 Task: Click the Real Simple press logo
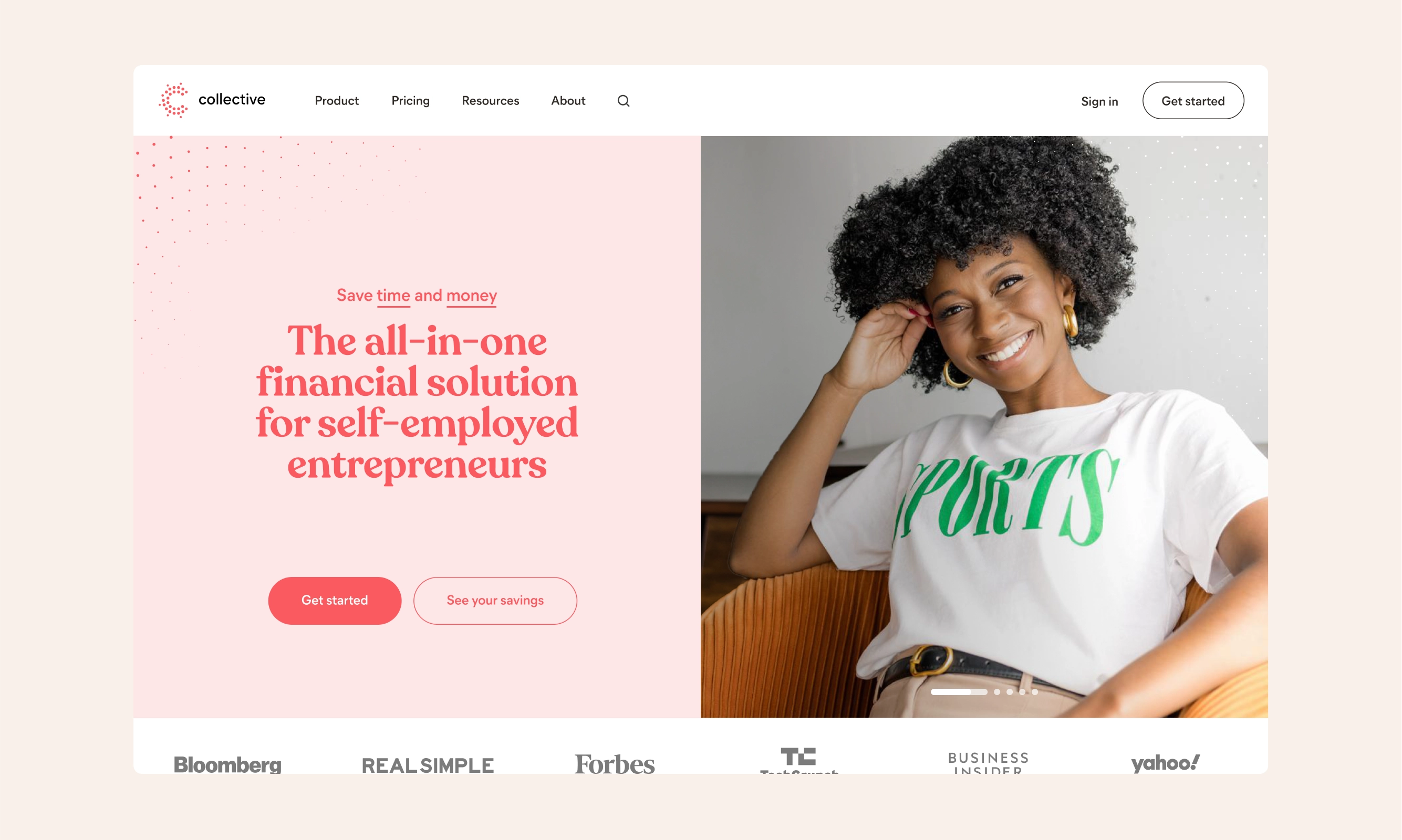click(x=428, y=765)
